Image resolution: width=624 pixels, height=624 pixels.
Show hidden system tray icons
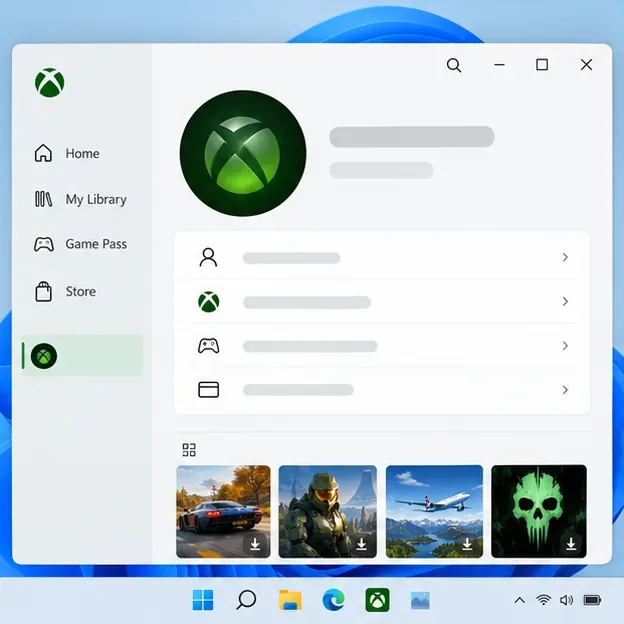click(x=519, y=600)
